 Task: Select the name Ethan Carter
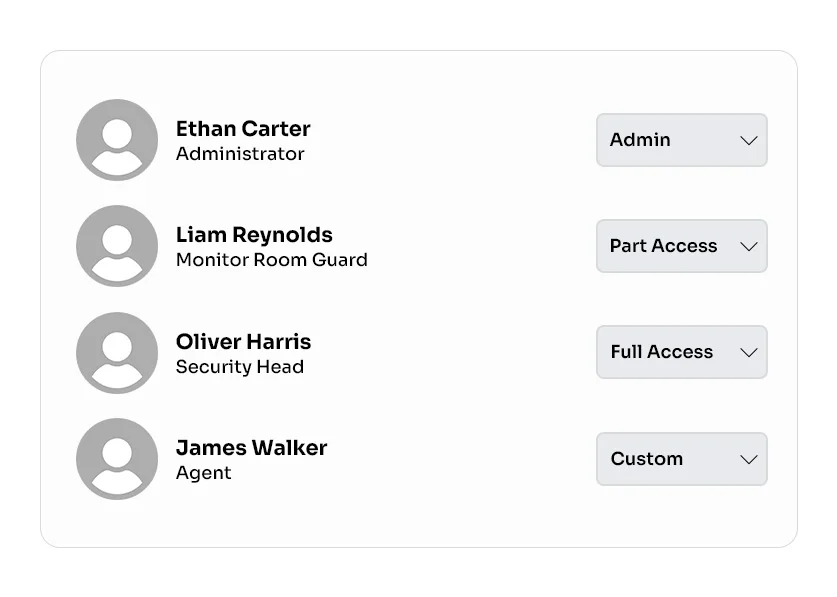tap(243, 129)
